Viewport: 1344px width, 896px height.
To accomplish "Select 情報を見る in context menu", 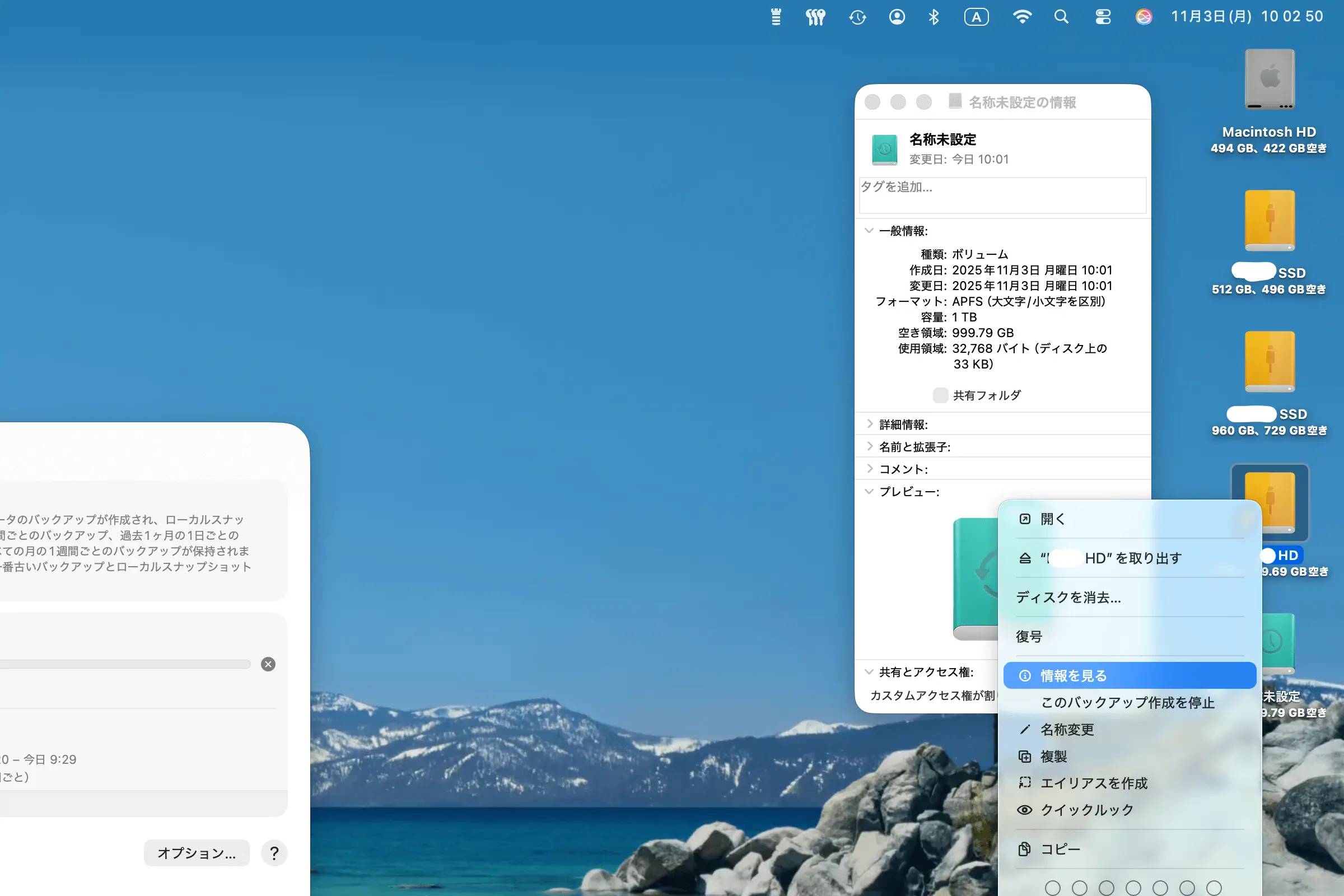I will pos(1073,675).
